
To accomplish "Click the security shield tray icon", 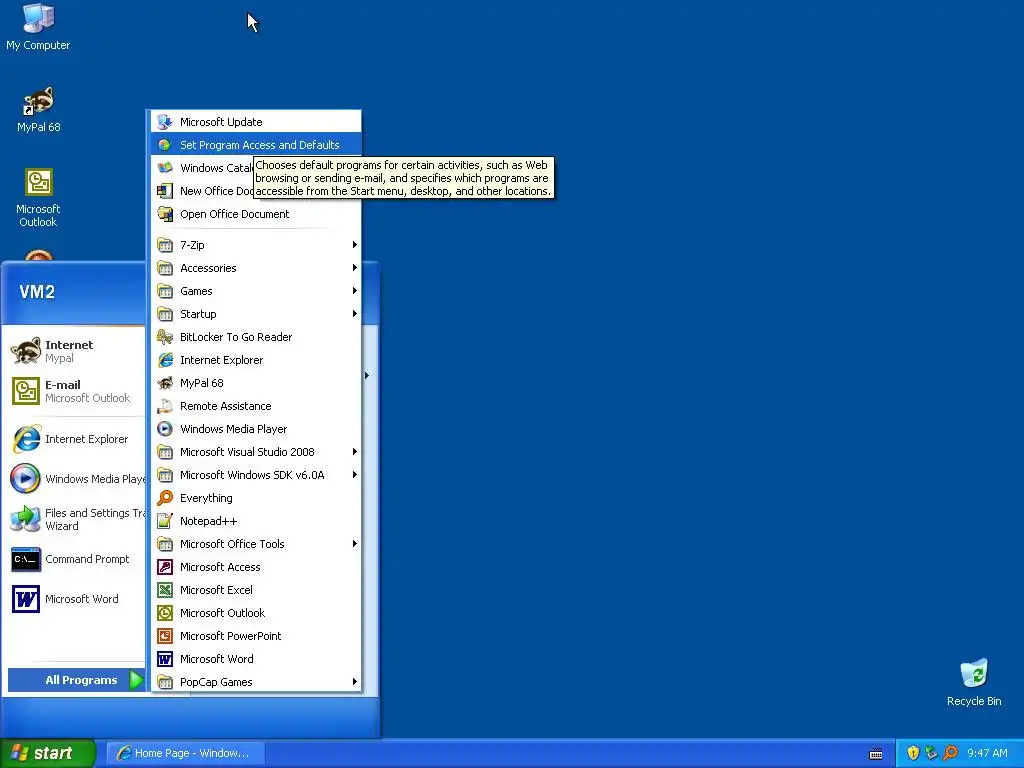I will tap(913, 753).
